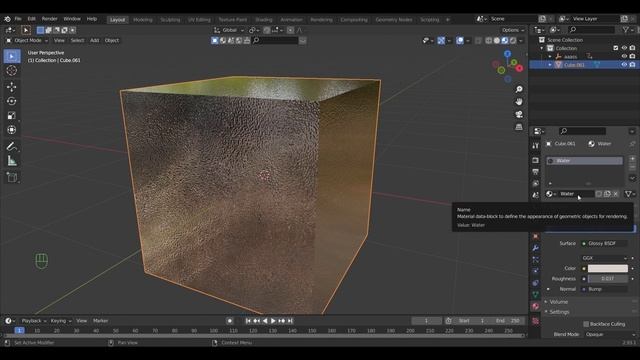The height and width of the screenshot is (360, 640).
Task: Open the Object Data properties green tab
Action: [536, 294]
